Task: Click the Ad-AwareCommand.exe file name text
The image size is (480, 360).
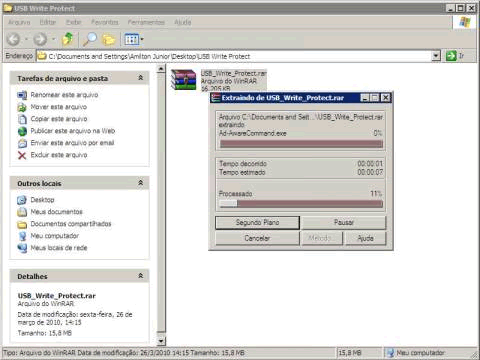Action: point(253,133)
